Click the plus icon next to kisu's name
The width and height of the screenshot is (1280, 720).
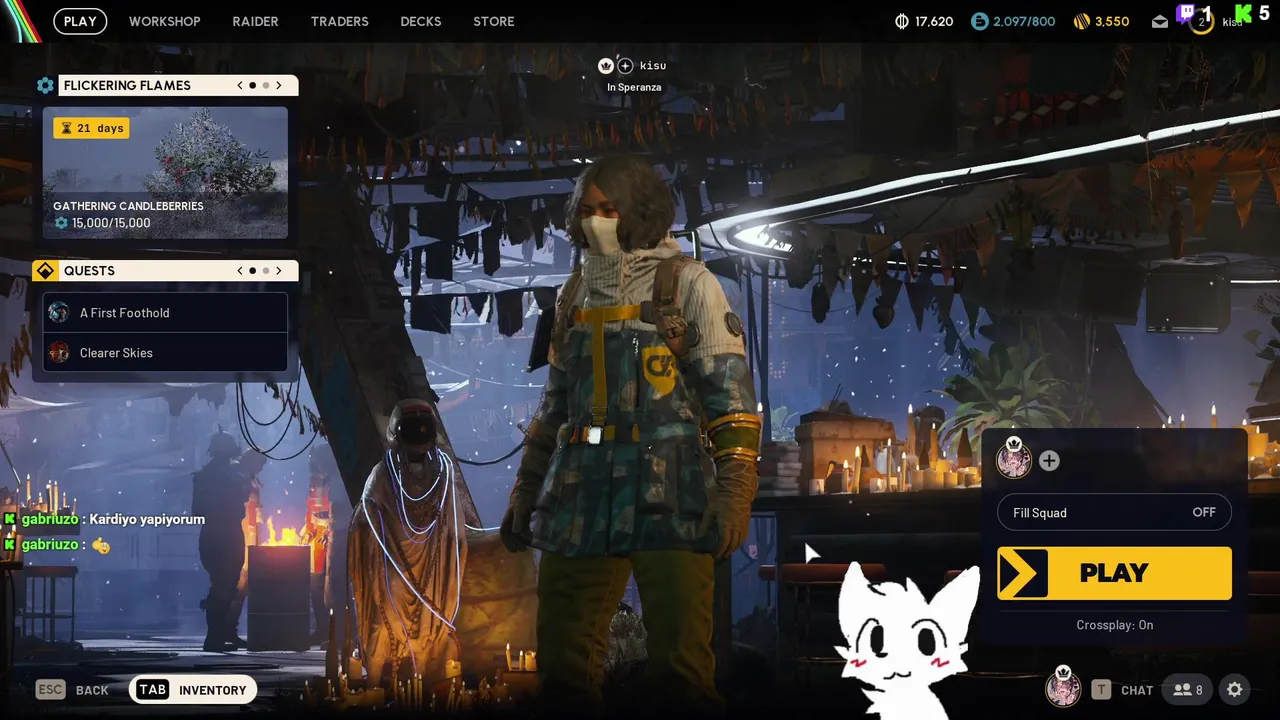[625, 66]
